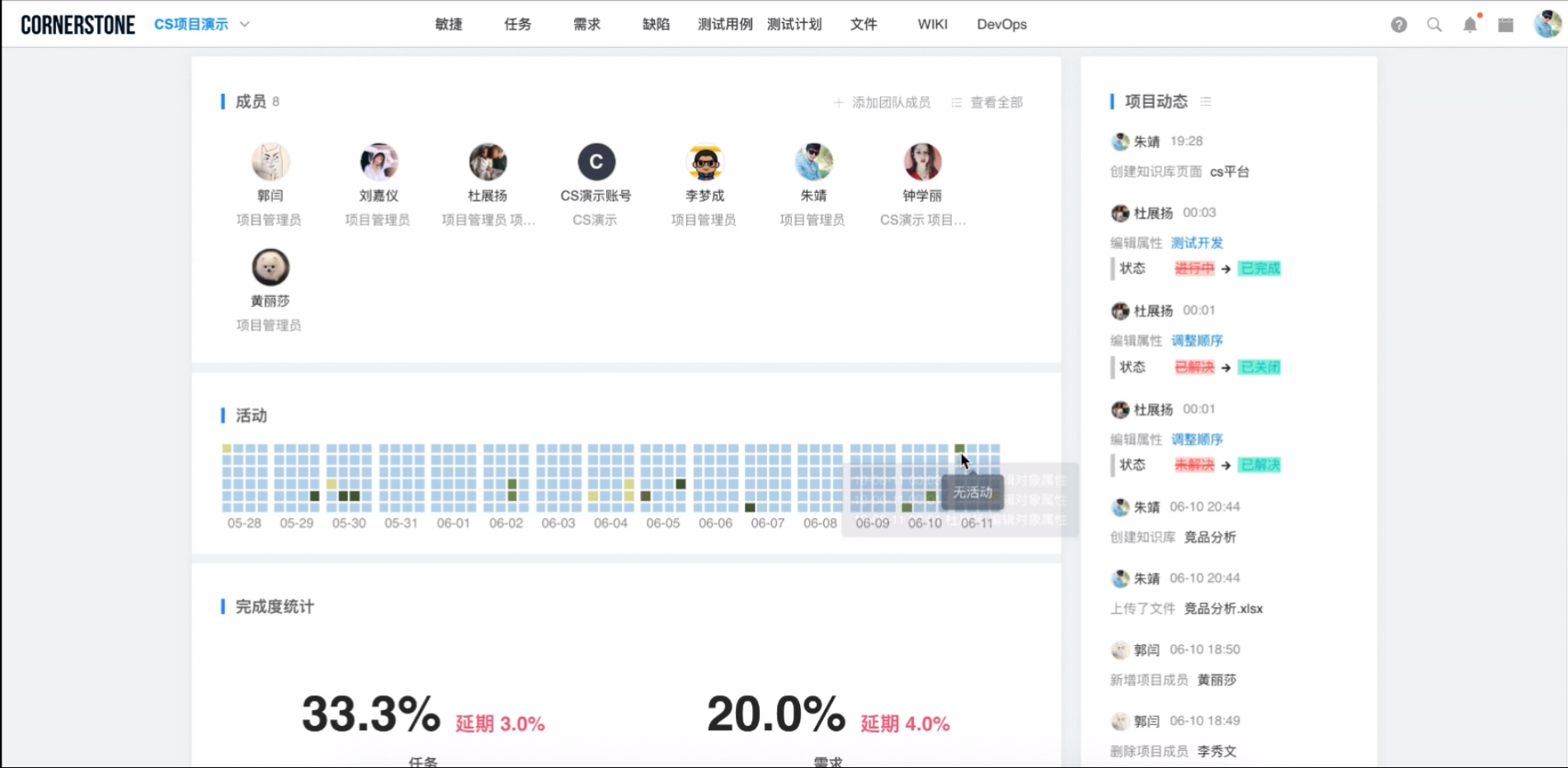The width and height of the screenshot is (1568, 768).
Task: Click 添加团队成员 button
Action: 882,102
